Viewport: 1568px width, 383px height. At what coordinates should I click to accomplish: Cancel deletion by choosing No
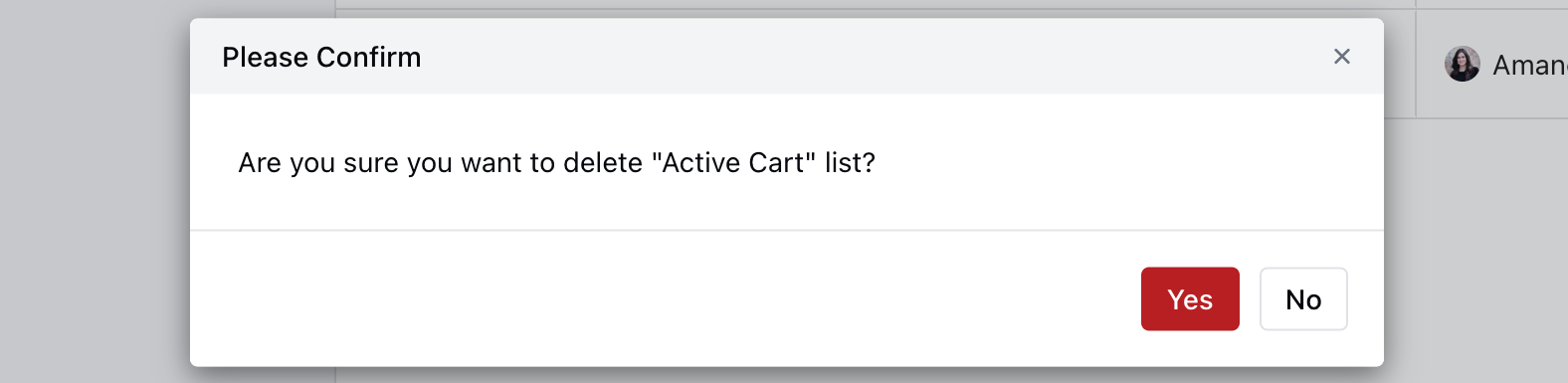coord(1303,298)
